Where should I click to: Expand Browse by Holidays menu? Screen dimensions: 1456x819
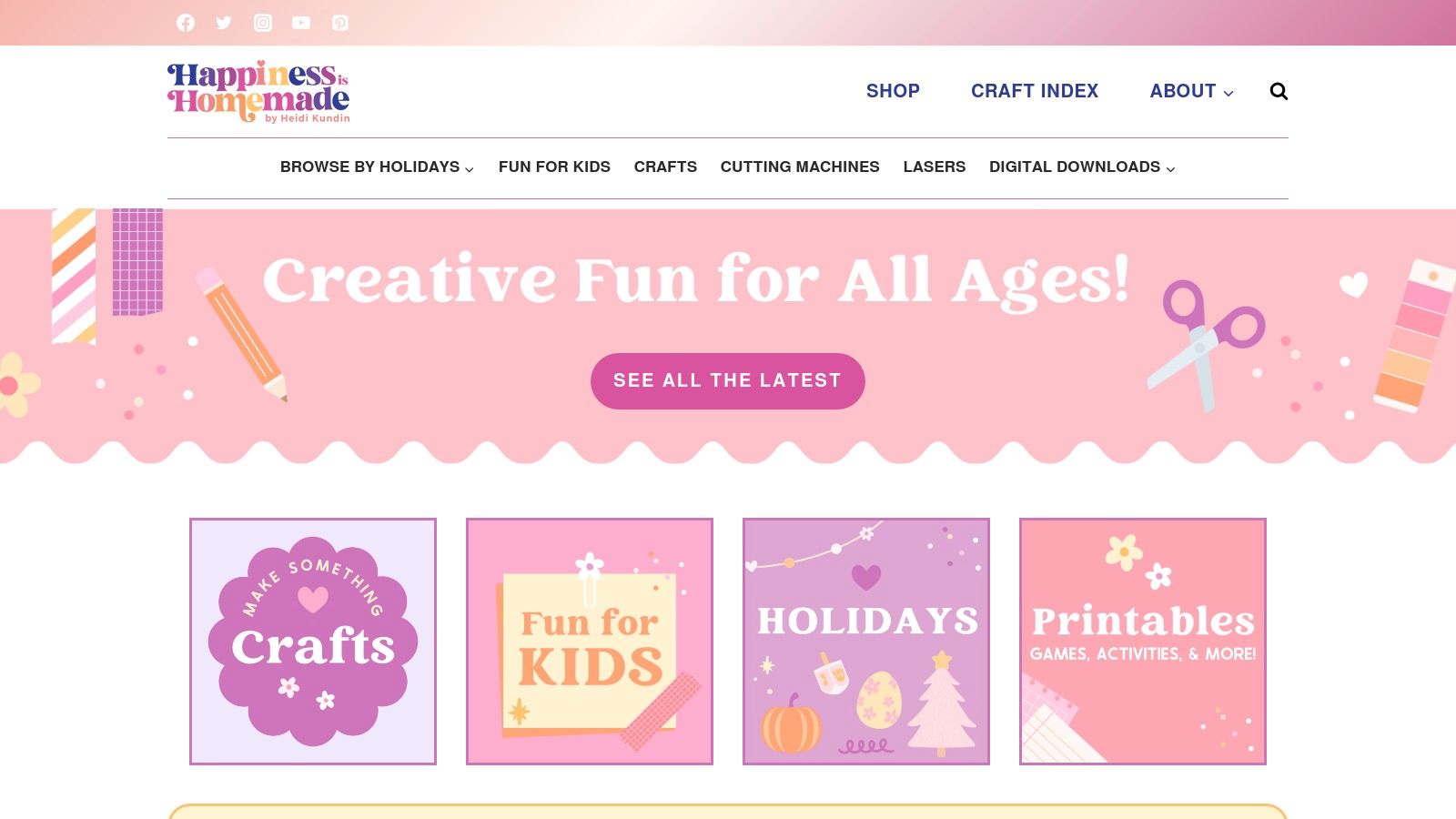pos(377,167)
